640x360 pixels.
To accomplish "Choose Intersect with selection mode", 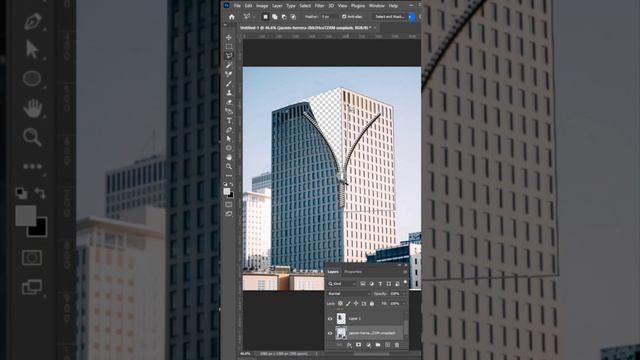I will (293, 17).
